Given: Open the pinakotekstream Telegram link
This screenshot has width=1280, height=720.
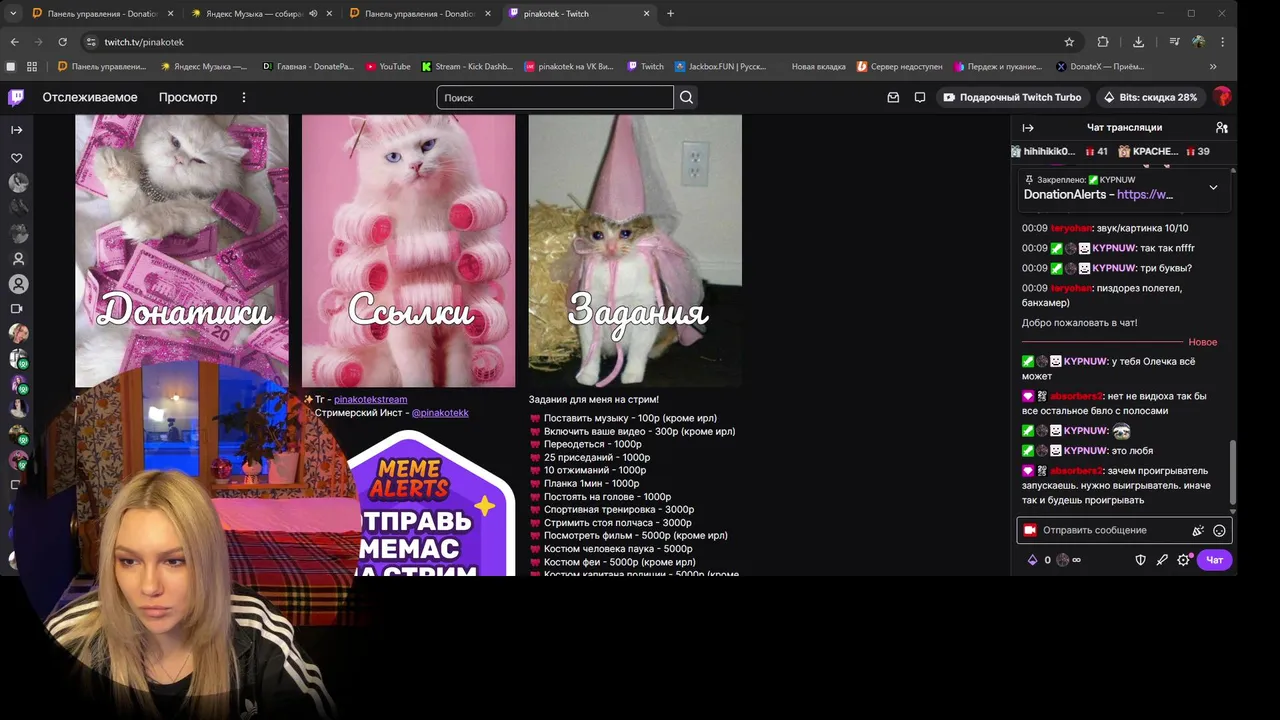Looking at the screenshot, I should [370, 399].
